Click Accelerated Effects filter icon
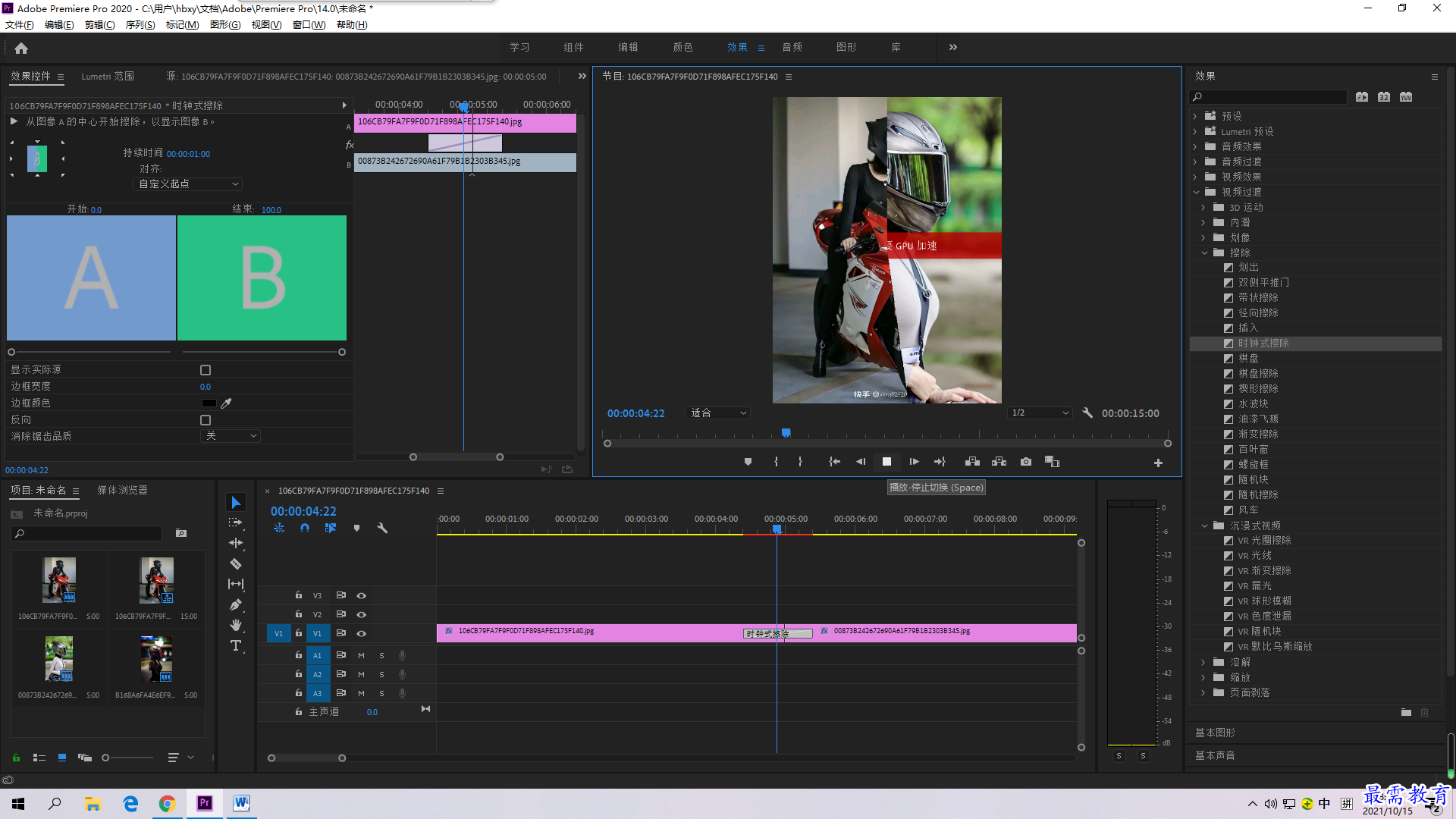Viewport: 1456px width, 819px height. [x=1362, y=97]
